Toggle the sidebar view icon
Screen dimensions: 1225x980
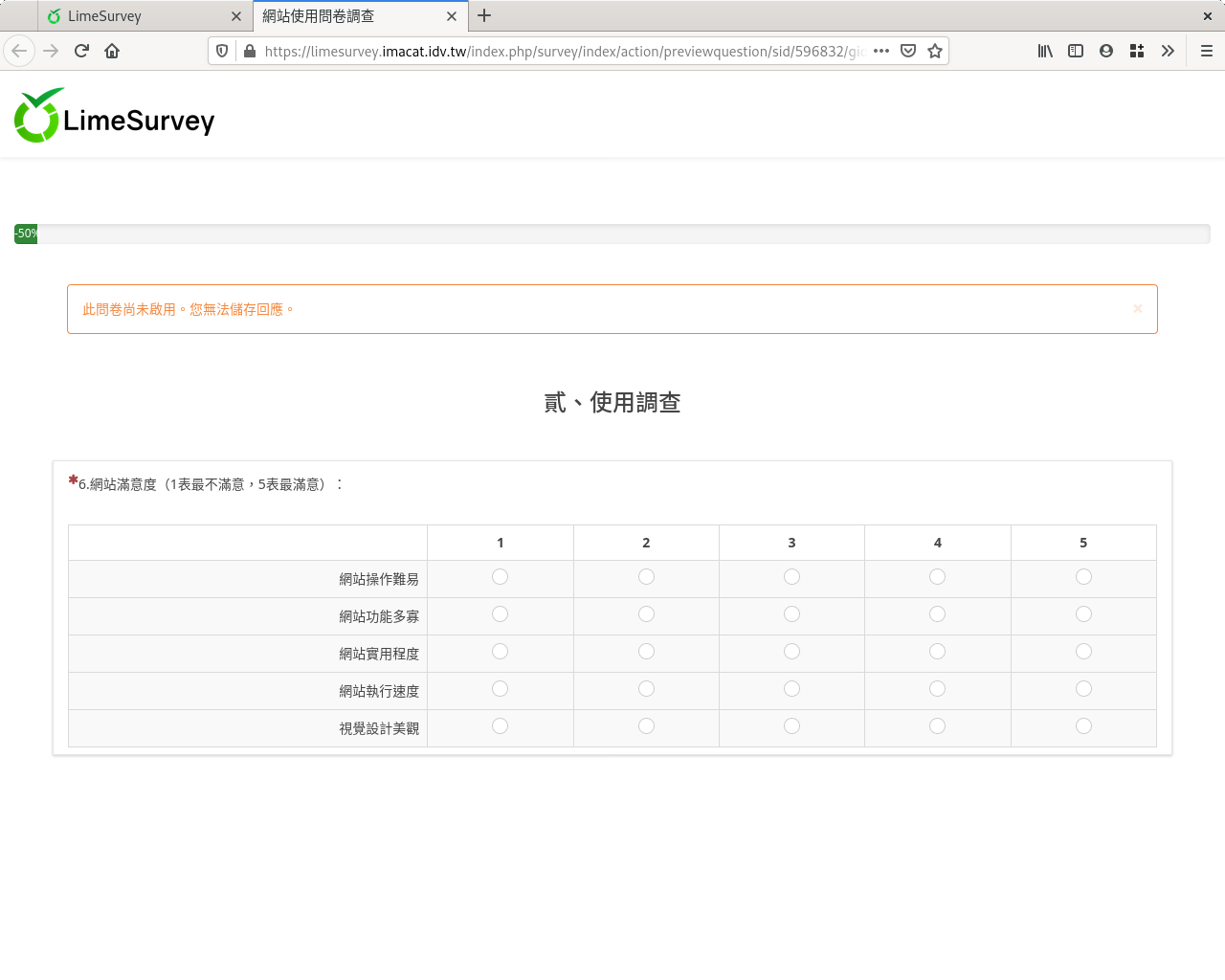(x=1076, y=51)
